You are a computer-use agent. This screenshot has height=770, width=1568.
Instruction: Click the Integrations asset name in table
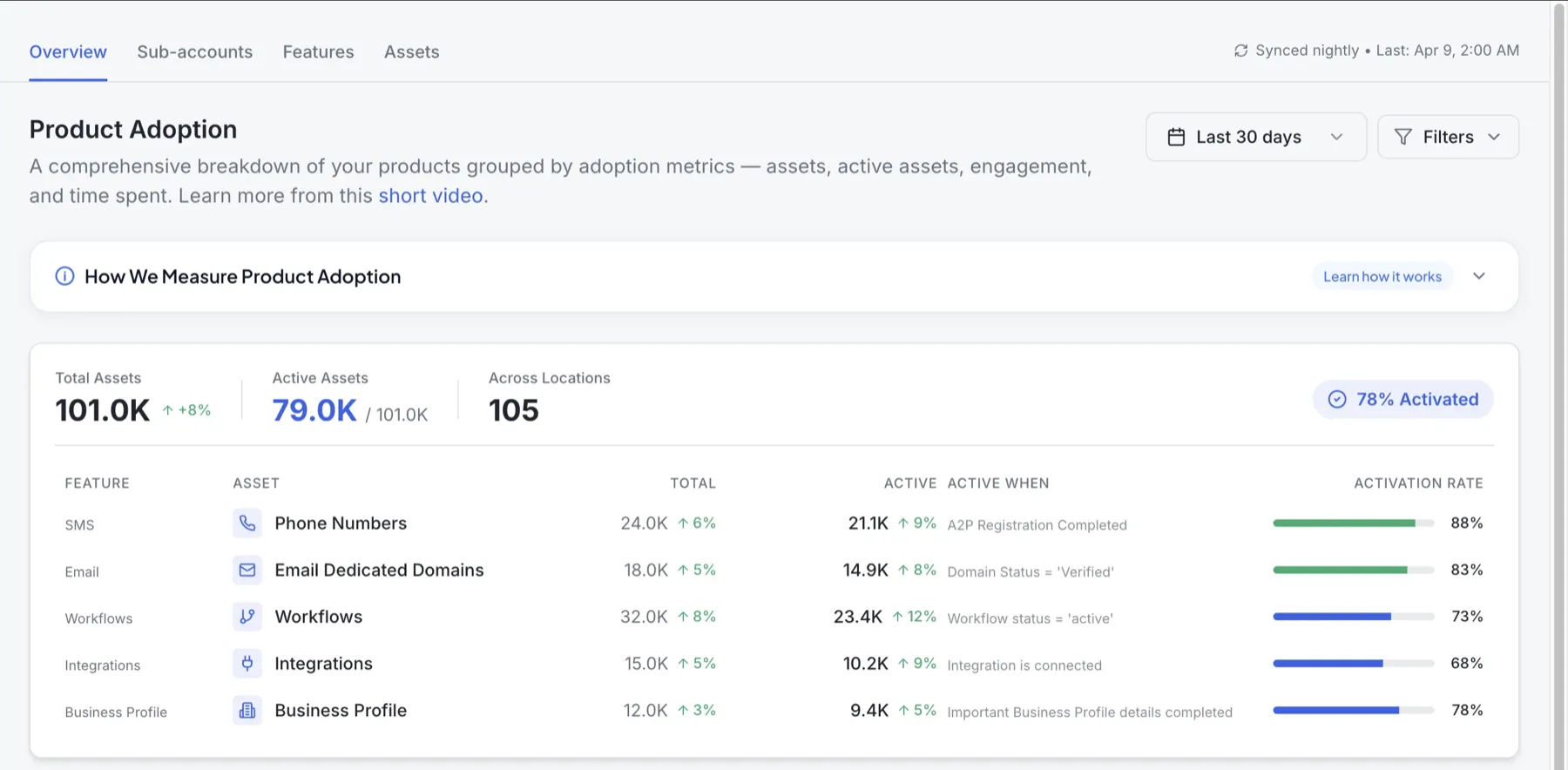323,664
